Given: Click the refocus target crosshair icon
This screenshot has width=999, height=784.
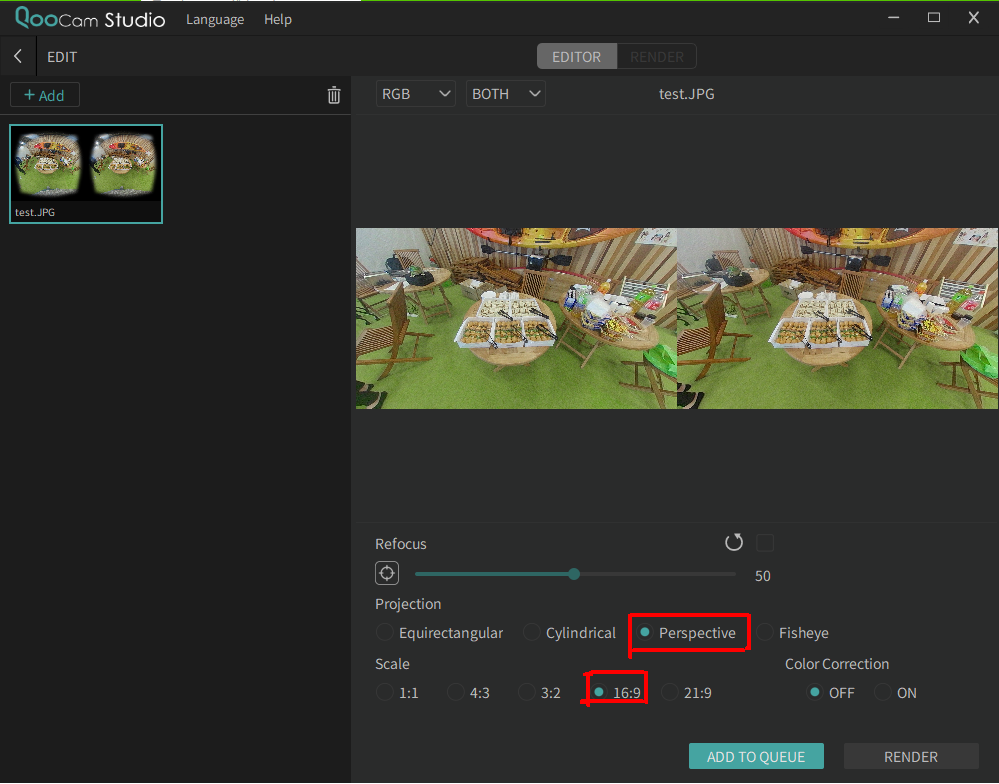Looking at the screenshot, I should coord(387,573).
